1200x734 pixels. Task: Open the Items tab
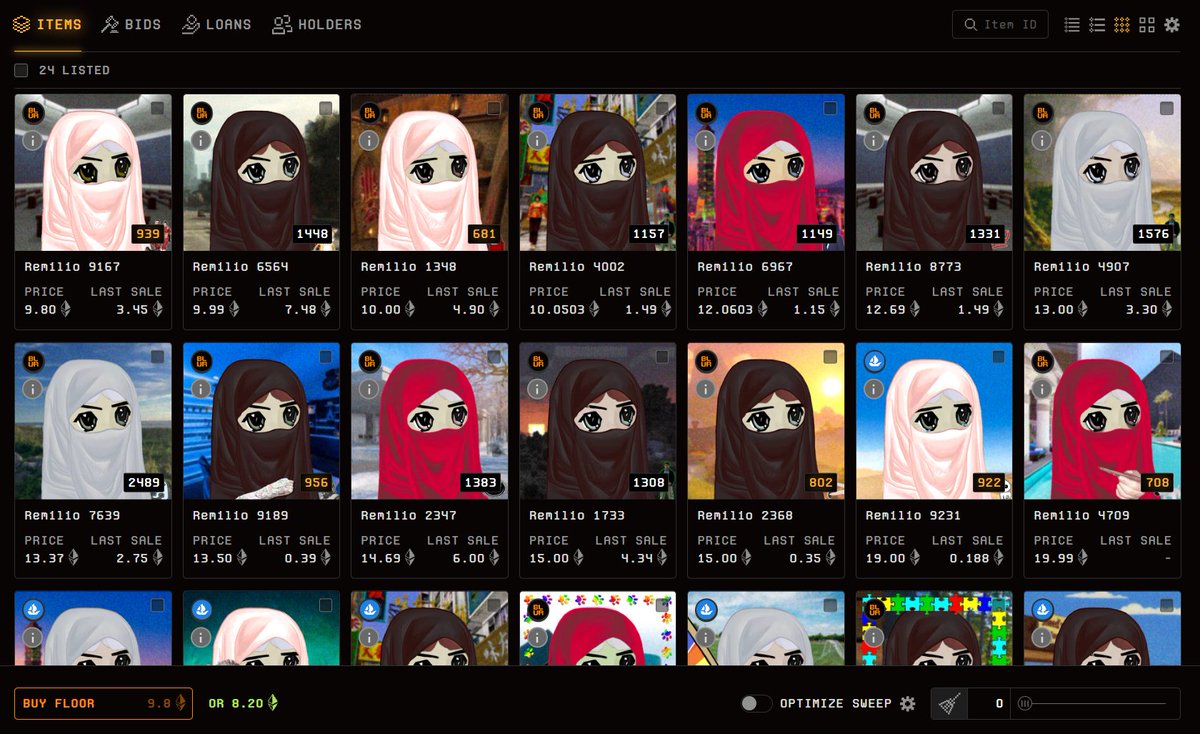47,24
